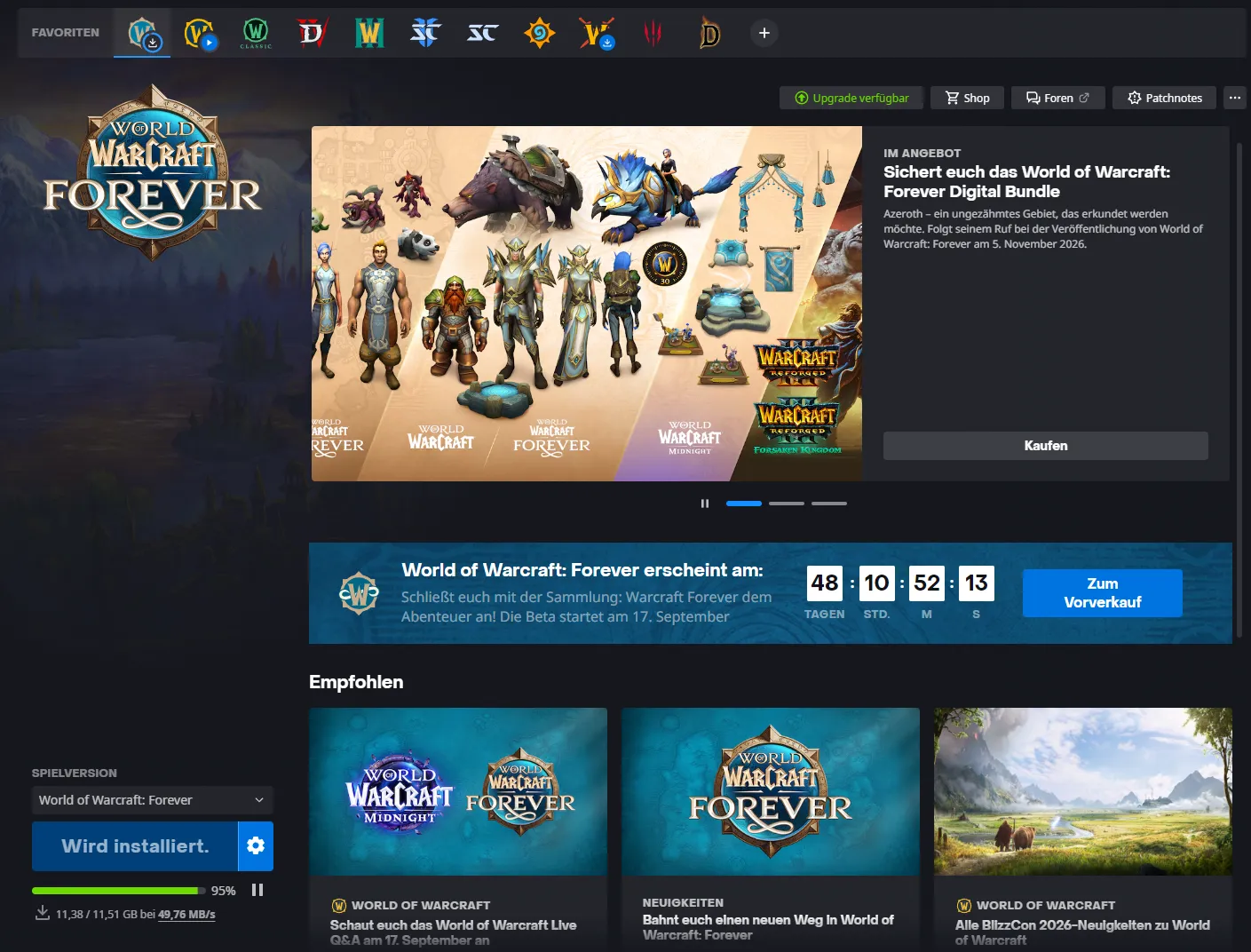
Task: Open the Shop
Action: coord(967,98)
